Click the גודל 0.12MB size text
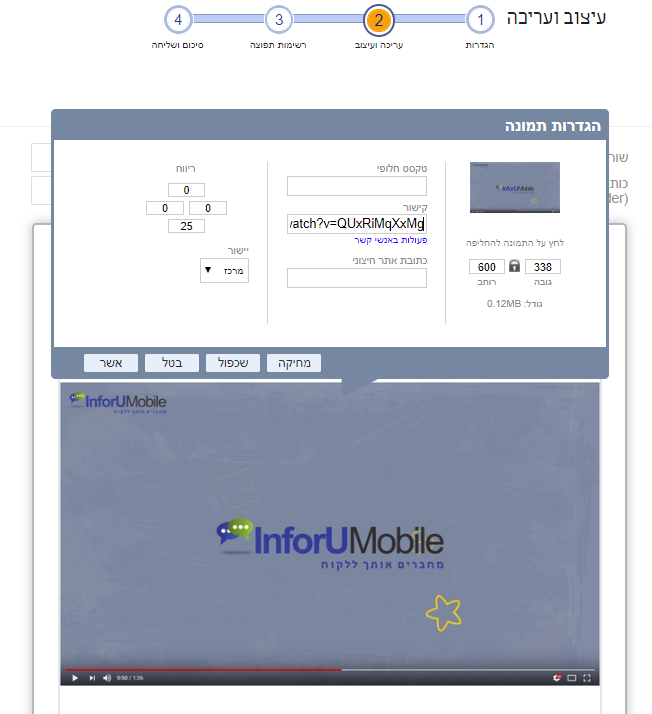652x714 pixels. [x=514, y=304]
